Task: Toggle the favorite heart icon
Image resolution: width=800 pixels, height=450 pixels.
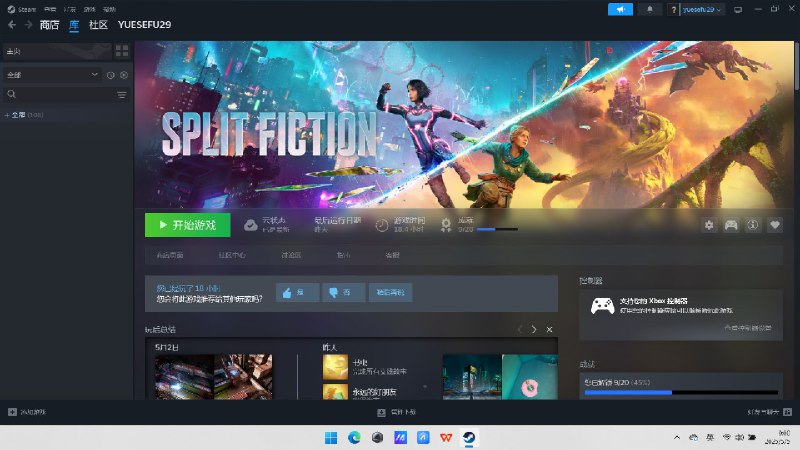Action: click(x=774, y=225)
